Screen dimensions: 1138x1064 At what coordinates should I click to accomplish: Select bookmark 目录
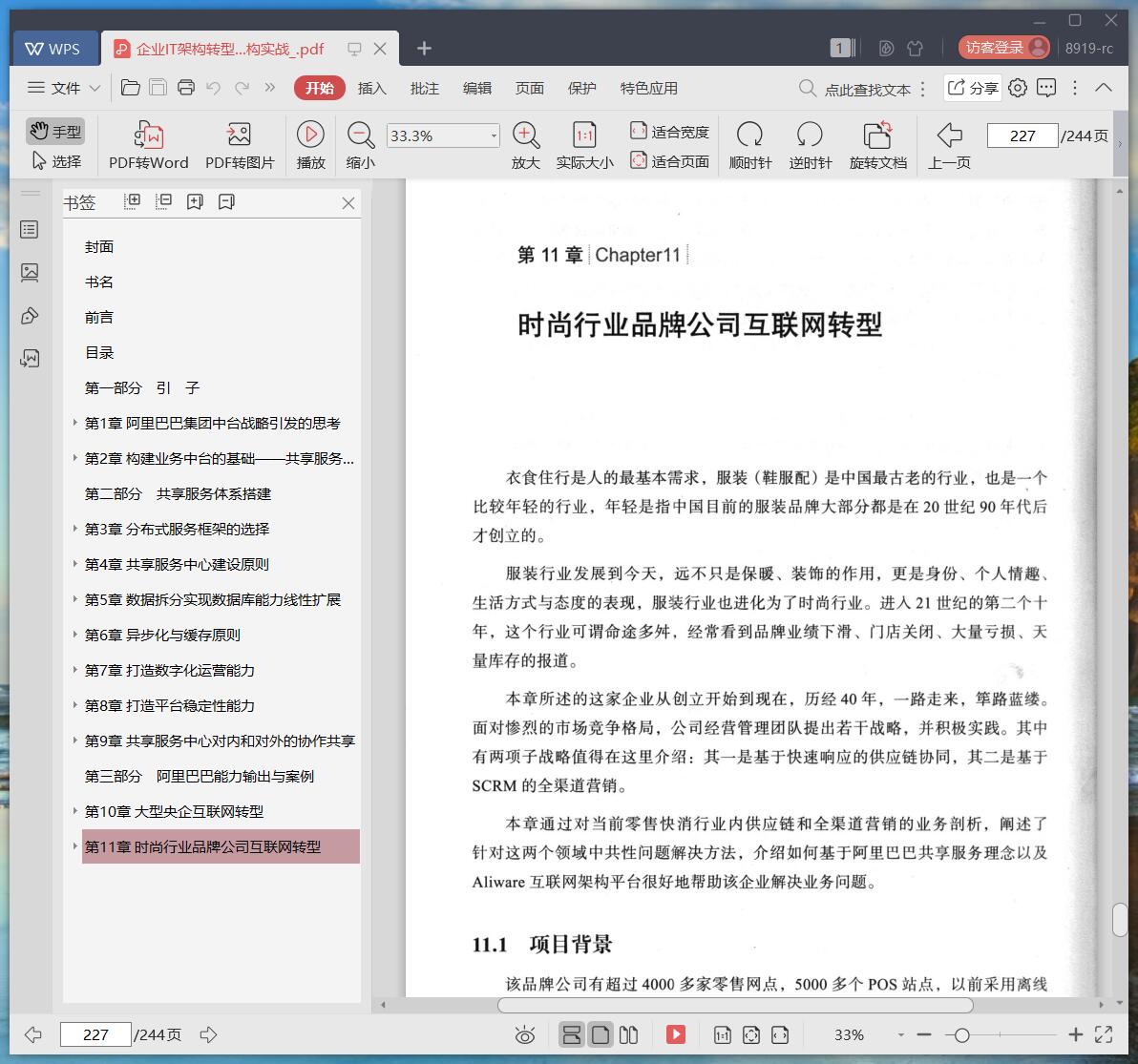coord(99,352)
